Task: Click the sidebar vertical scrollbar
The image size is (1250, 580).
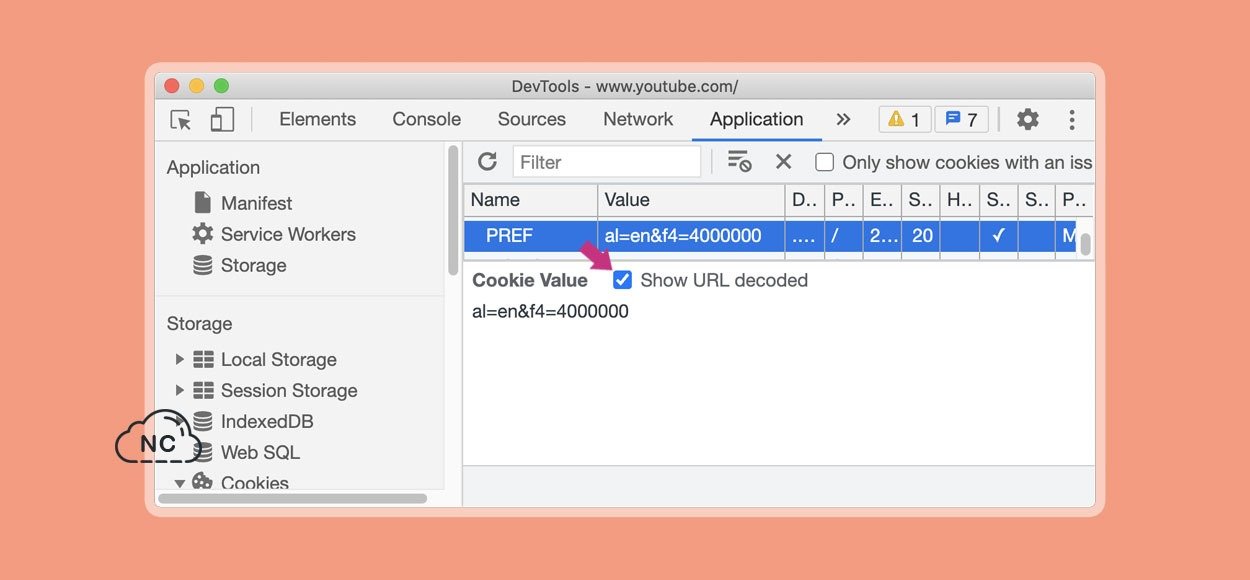Action: tap(453, 210)
